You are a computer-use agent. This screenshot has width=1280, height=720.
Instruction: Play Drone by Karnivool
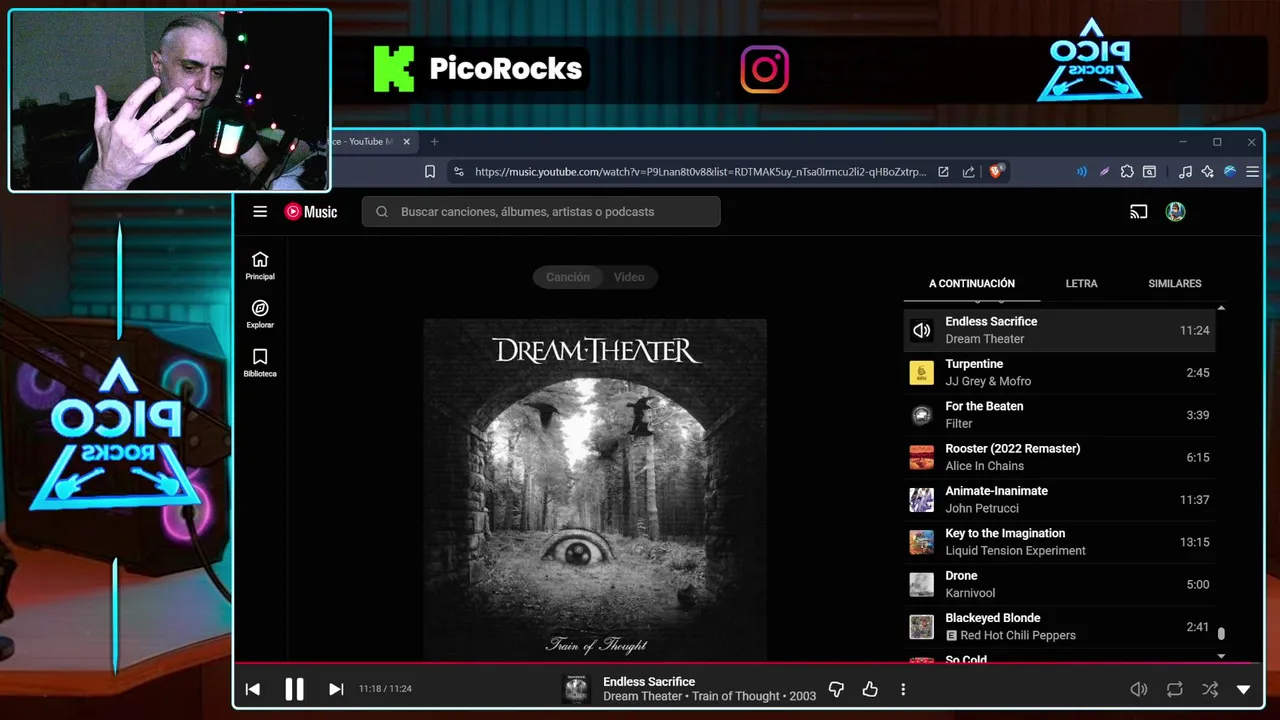[1059, 584]
